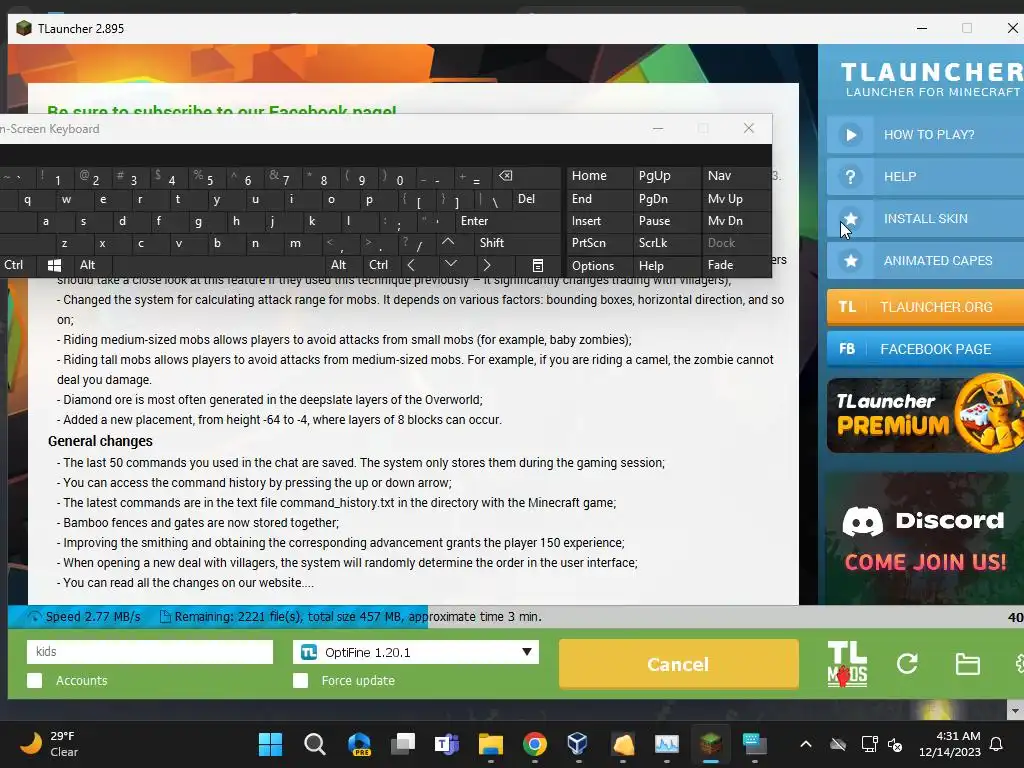Open the Install Skin menu item

[x=925, y=219]
